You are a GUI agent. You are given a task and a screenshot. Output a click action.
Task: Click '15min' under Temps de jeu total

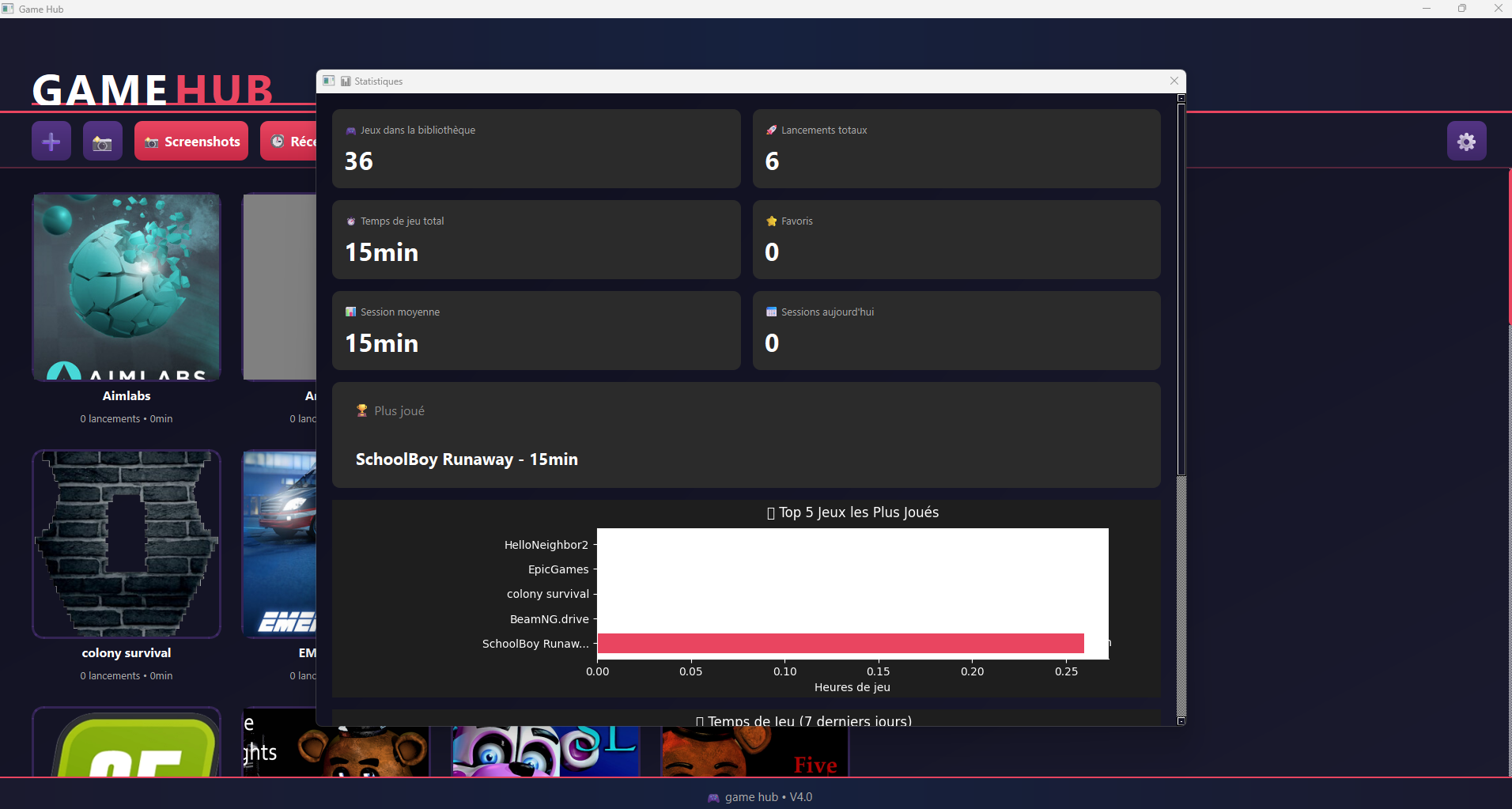coord(382,252)
